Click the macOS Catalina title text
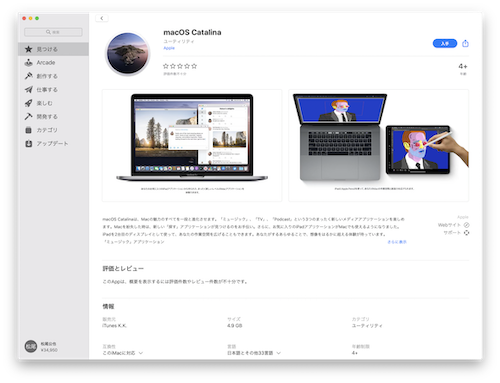The image size is (500, 383). 192,32
